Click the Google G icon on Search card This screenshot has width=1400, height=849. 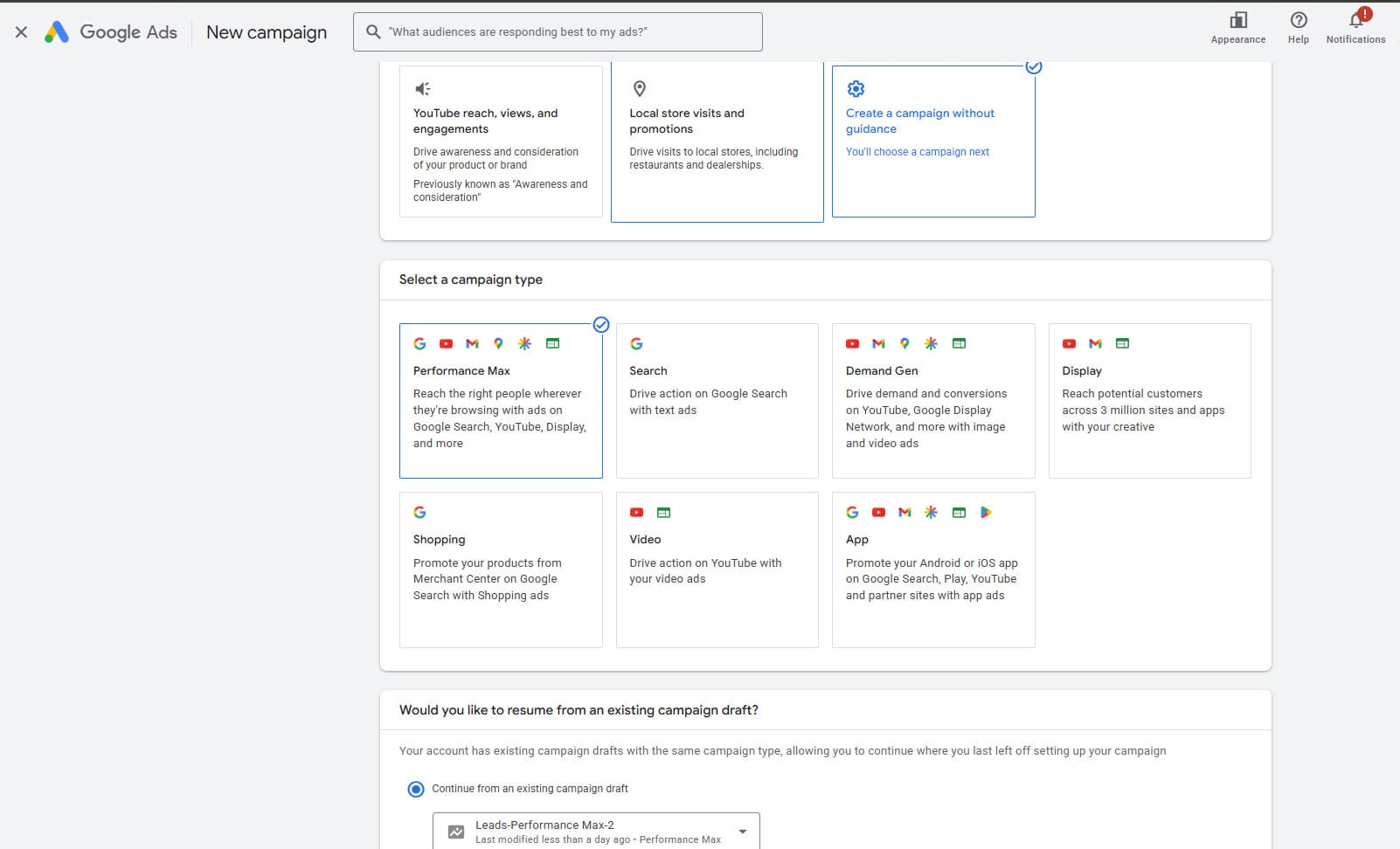(x=636, y=343)
